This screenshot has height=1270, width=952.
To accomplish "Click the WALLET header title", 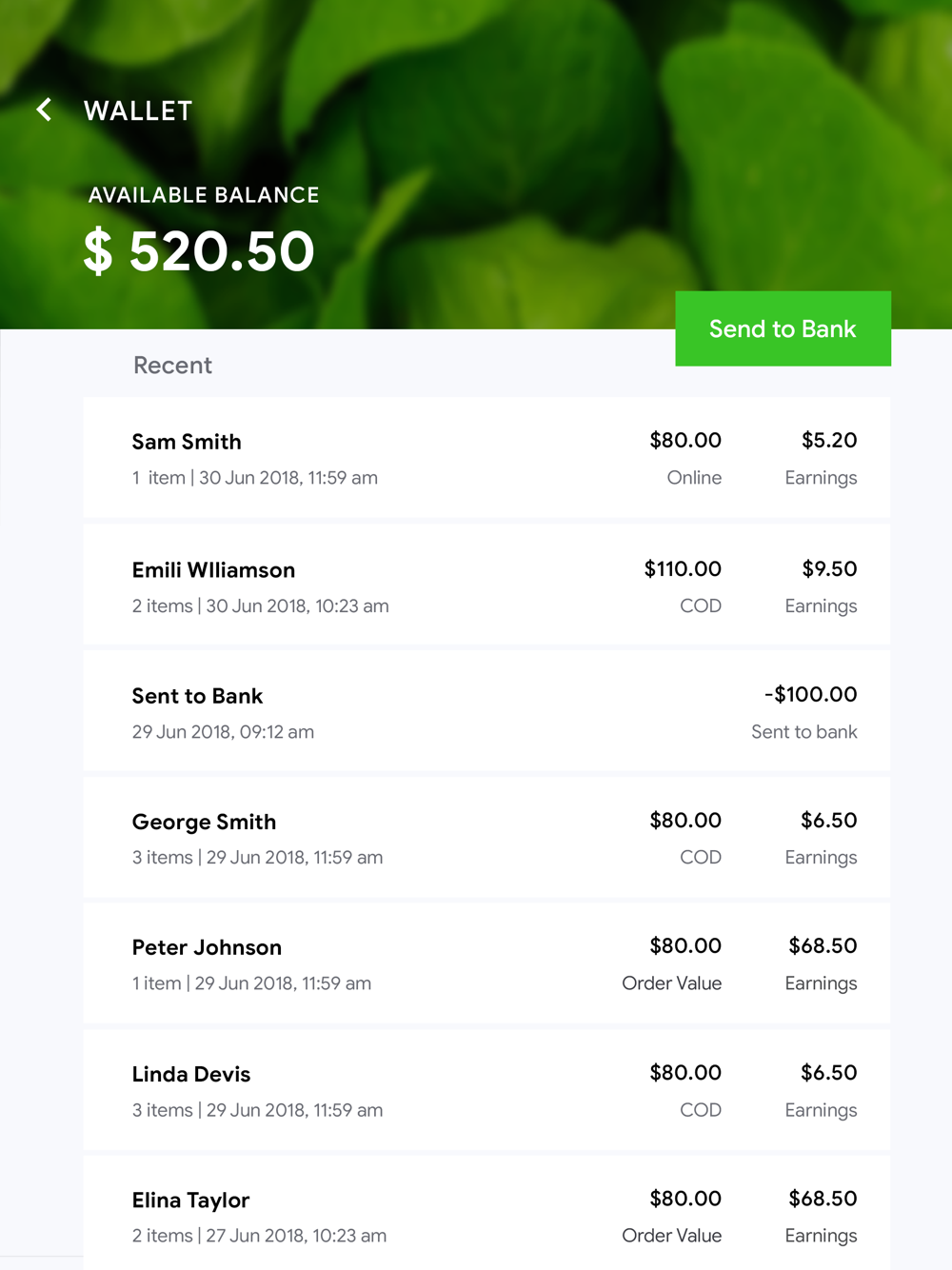I will coord(138,111).
